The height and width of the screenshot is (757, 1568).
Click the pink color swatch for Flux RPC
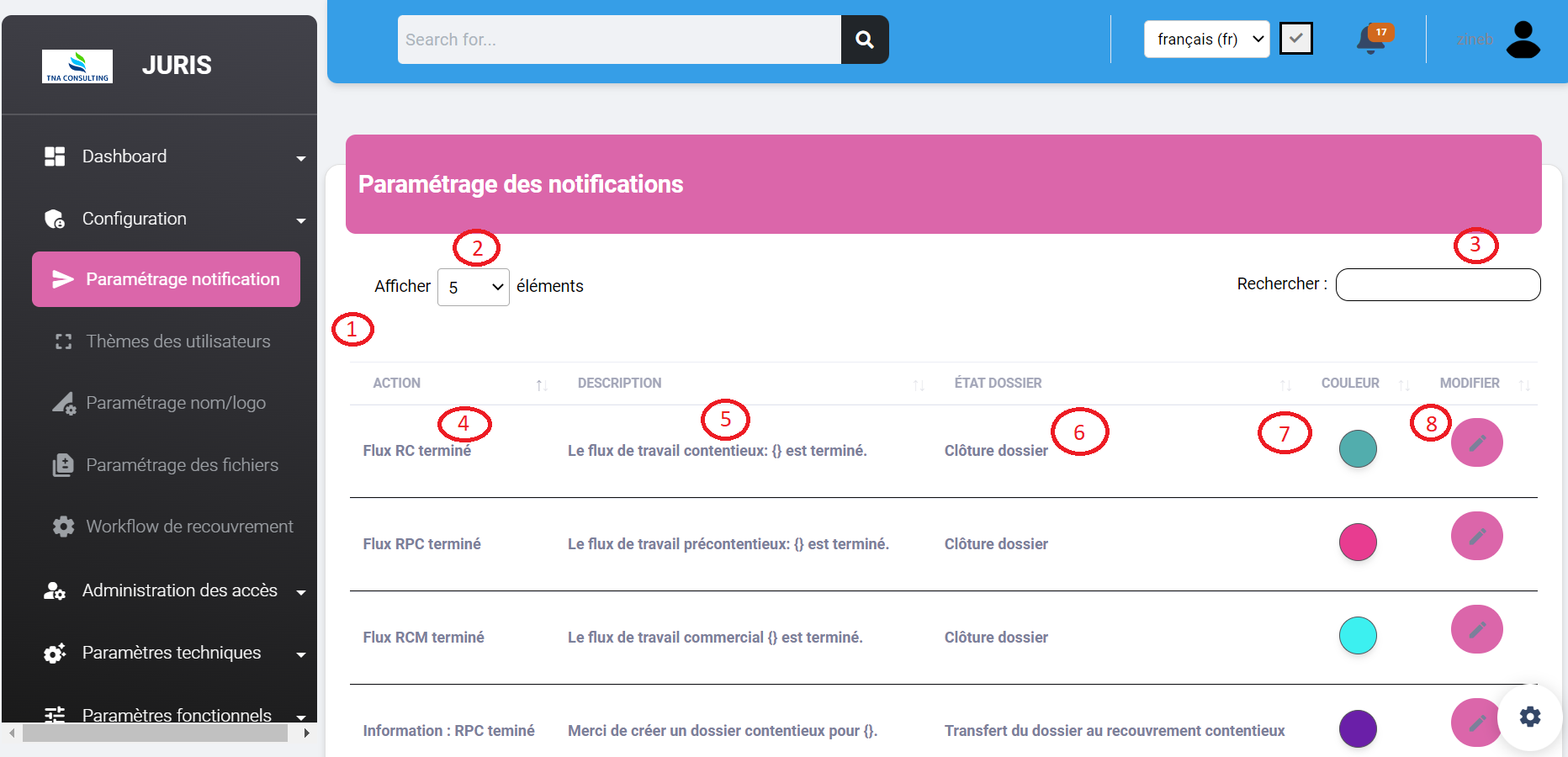(1357, 542)
